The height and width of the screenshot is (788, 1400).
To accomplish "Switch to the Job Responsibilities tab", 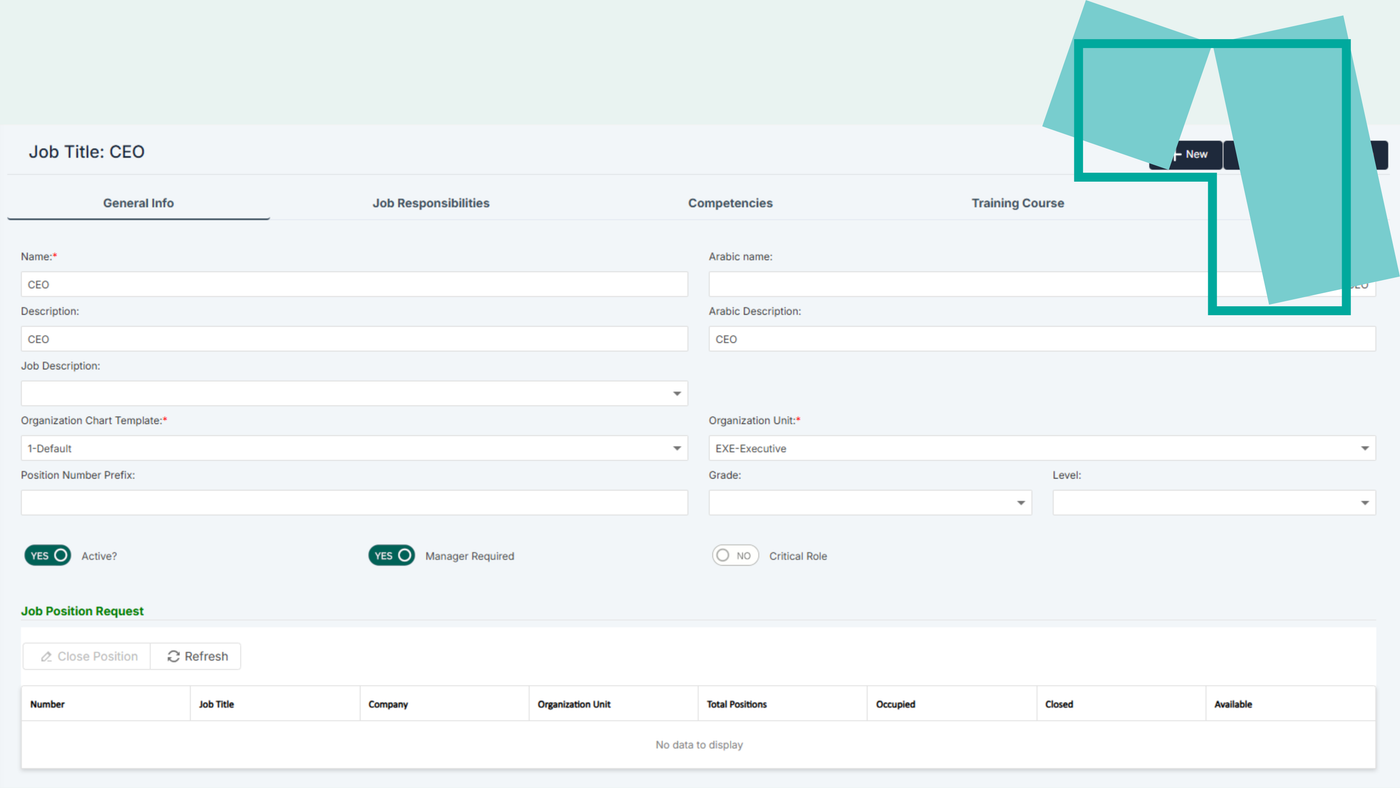I will click(x=431, y=203).
